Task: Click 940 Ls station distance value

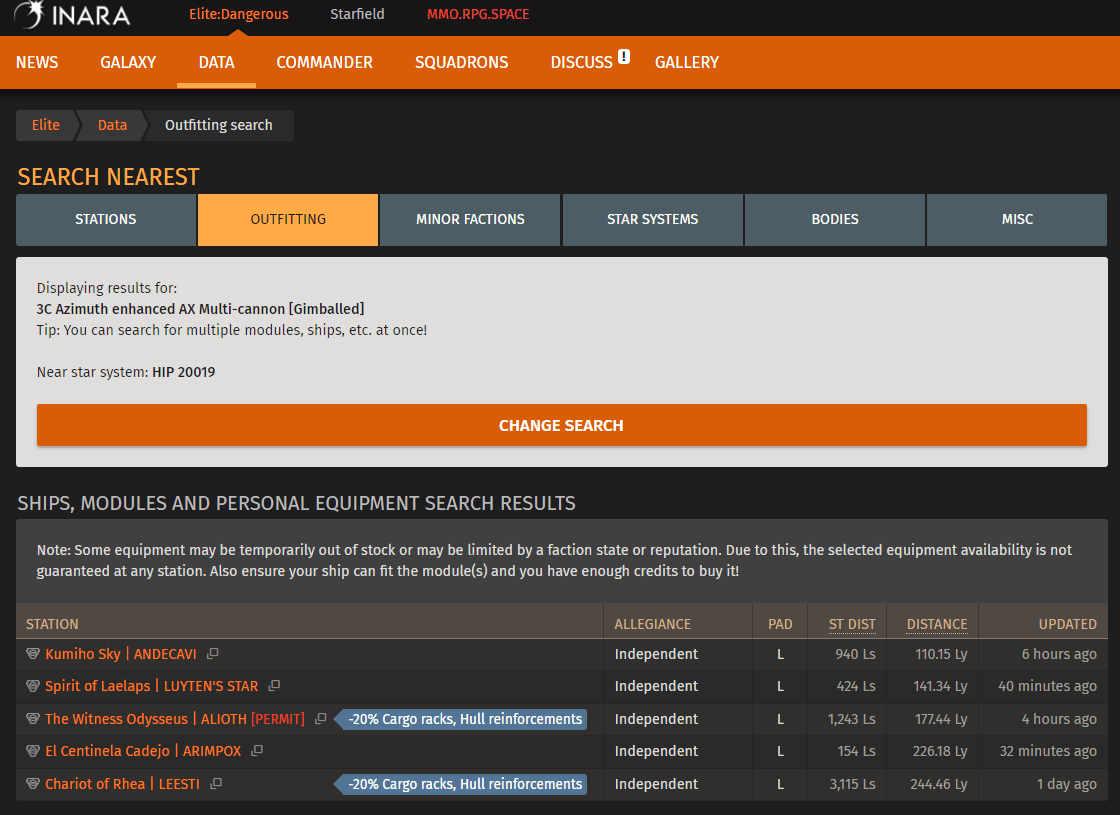Action: 856,654
